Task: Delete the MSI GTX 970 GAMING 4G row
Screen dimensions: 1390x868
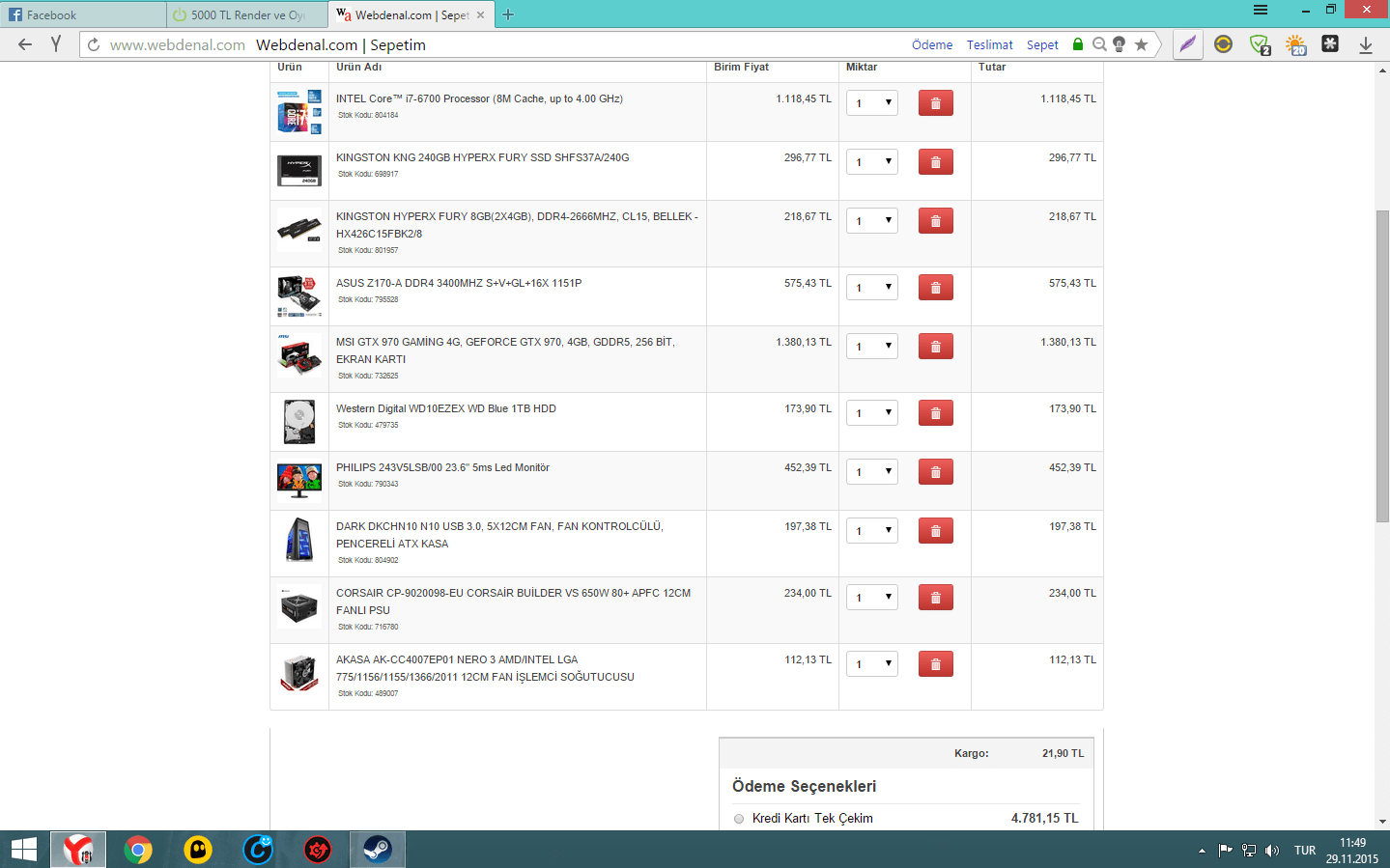Action: click(935, 347)
